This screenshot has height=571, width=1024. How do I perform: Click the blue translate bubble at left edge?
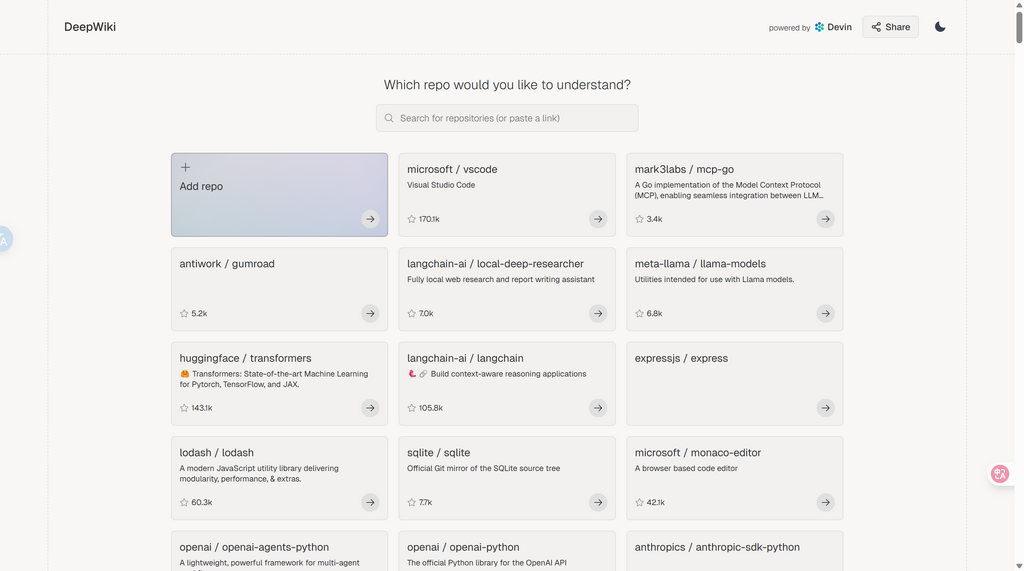tap(5, 239)
